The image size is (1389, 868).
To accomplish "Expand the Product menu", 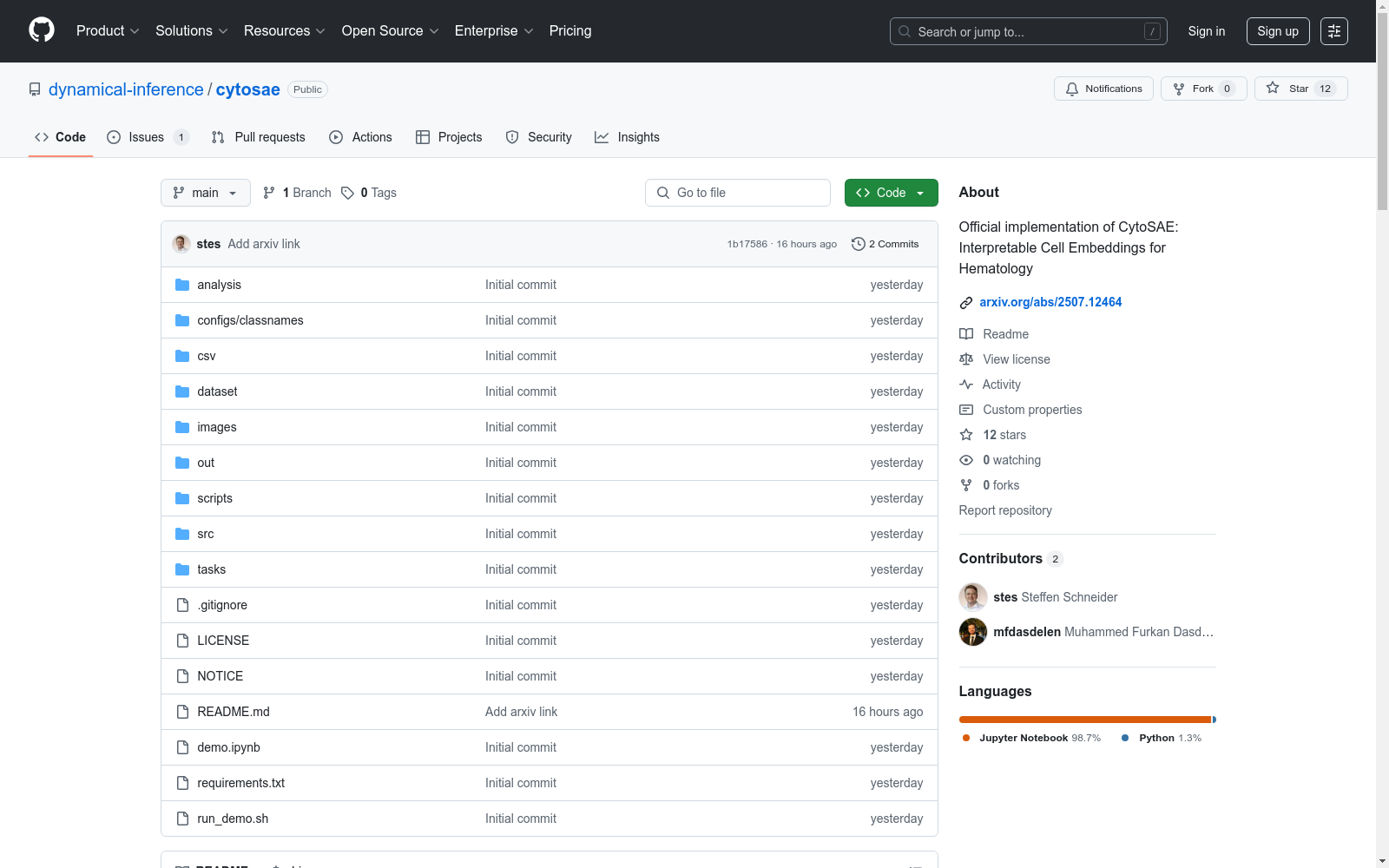I will coord(108,31).
